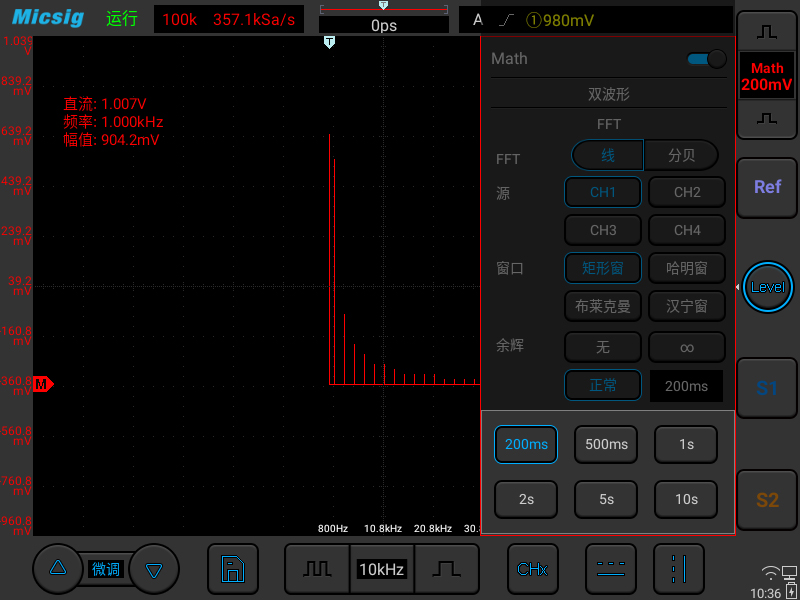Tap the battery charging icon

pyautogui.click(x=791, y=591)
